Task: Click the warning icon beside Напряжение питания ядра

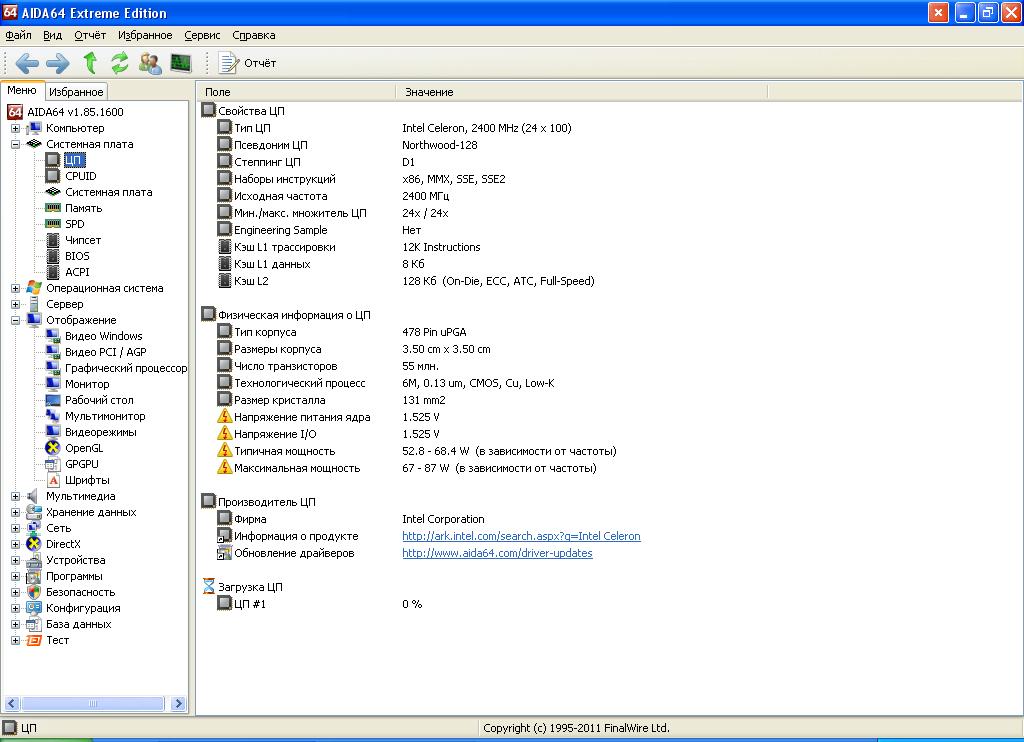Action: 224,417
